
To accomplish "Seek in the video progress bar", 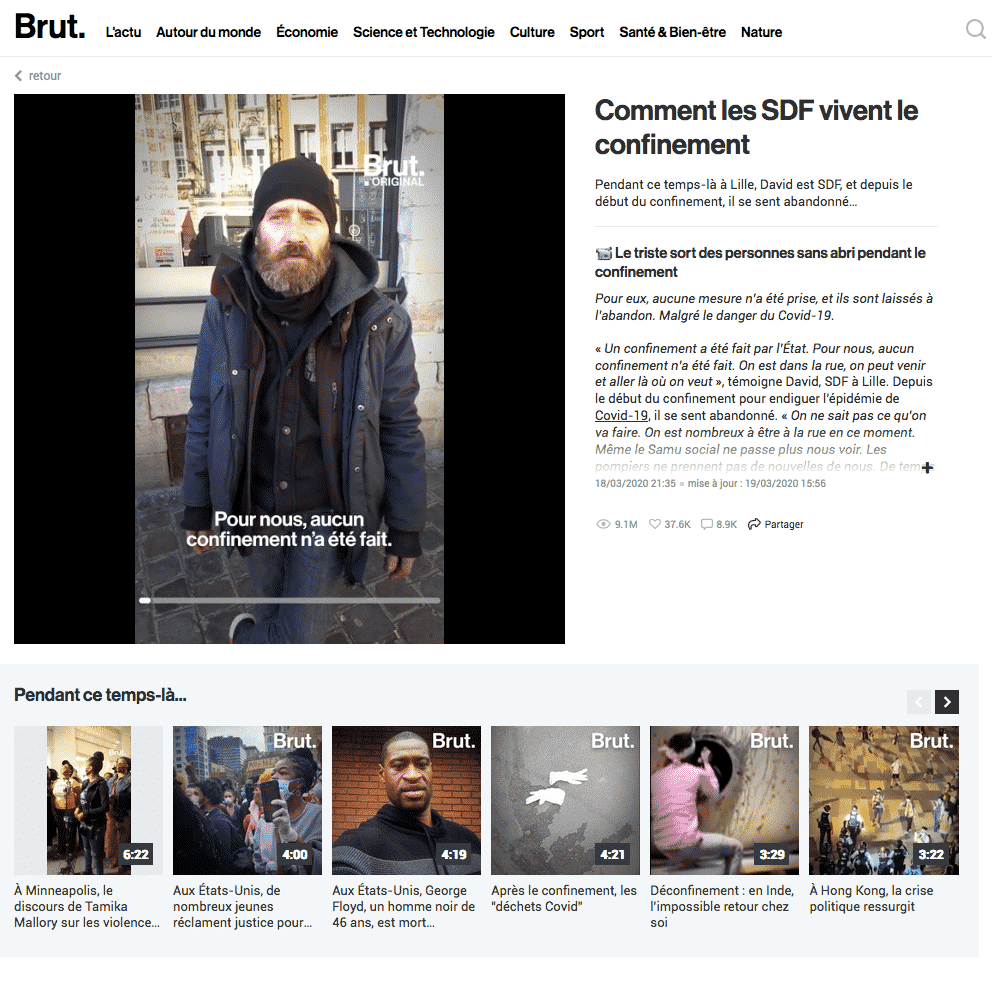I will [290, 600].
